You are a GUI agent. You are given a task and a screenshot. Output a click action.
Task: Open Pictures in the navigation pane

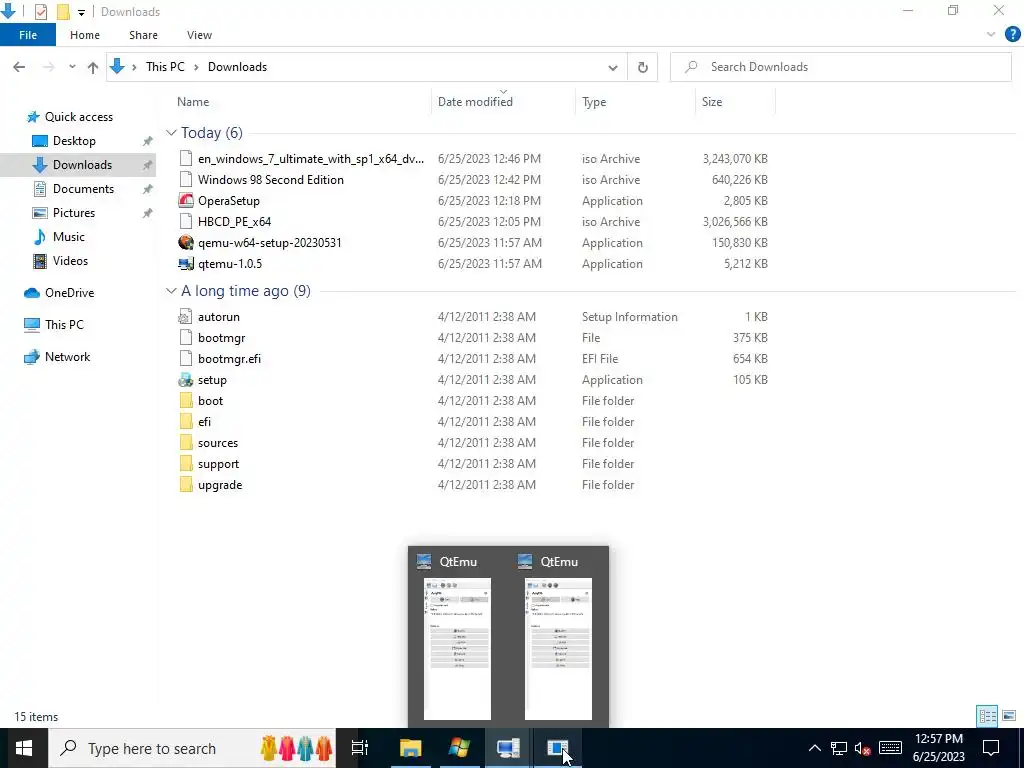[73, 213]
